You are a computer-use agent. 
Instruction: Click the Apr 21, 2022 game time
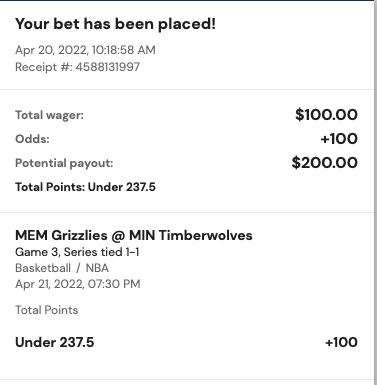[x=78, y=284]
